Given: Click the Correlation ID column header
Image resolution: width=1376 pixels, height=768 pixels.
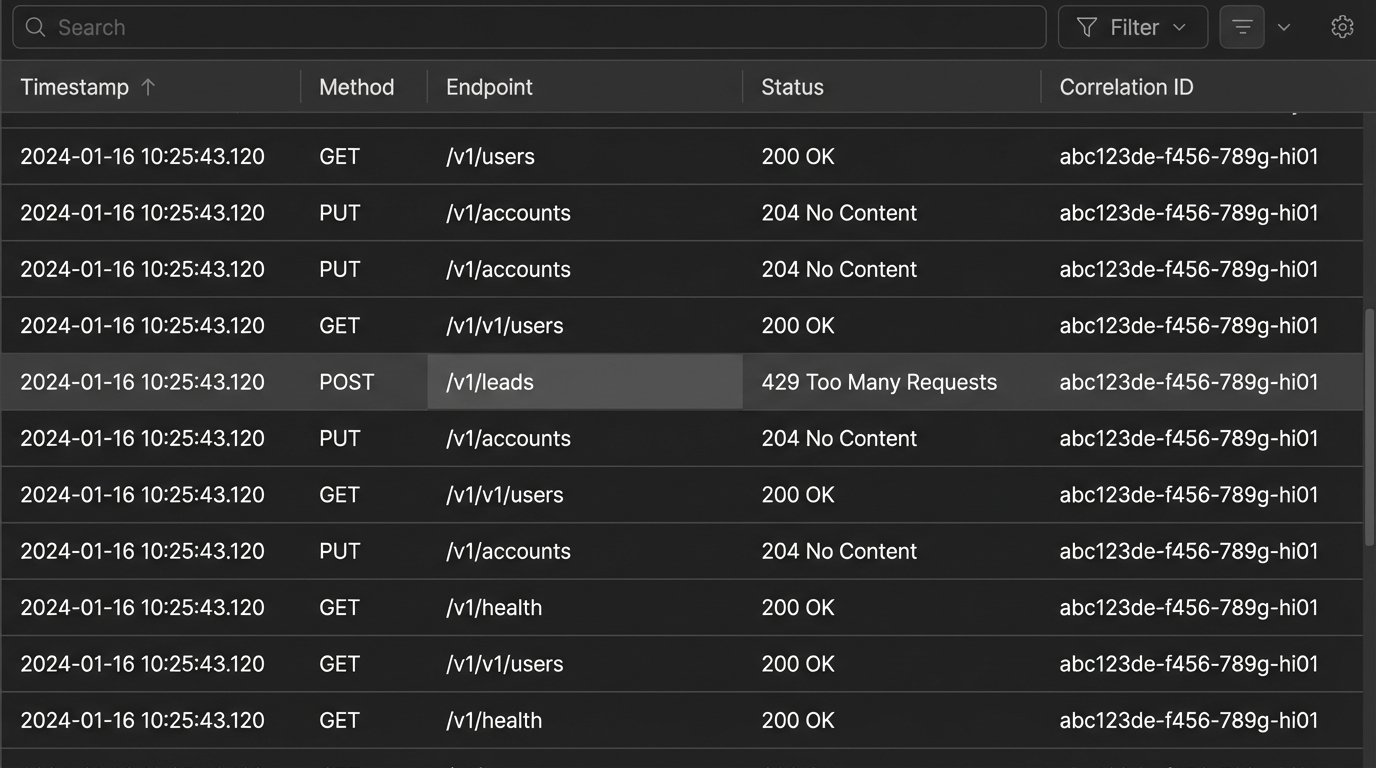Looking at the screenshot, I should tap(1126, 87).
